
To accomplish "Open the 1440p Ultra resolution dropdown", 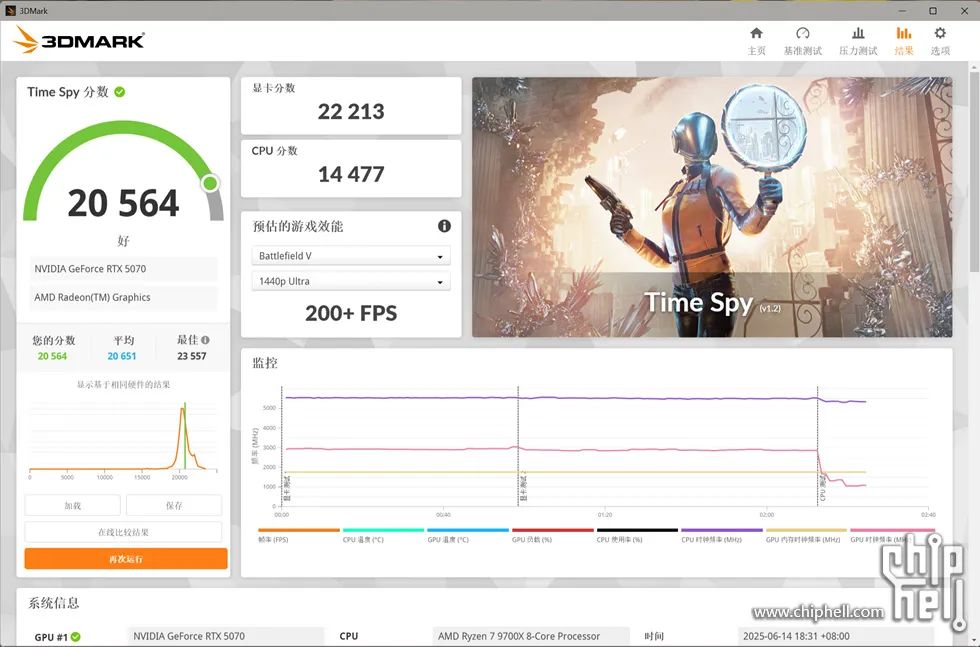I will click(351, 281).
